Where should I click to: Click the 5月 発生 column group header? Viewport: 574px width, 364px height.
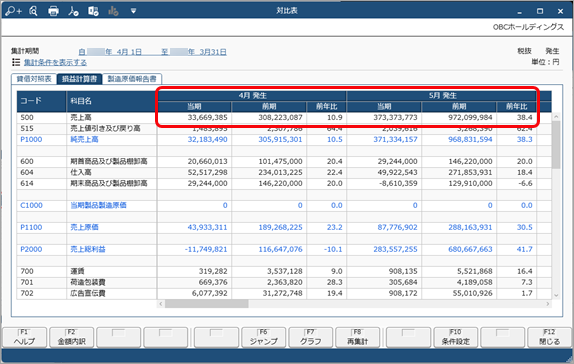point(442,96)
